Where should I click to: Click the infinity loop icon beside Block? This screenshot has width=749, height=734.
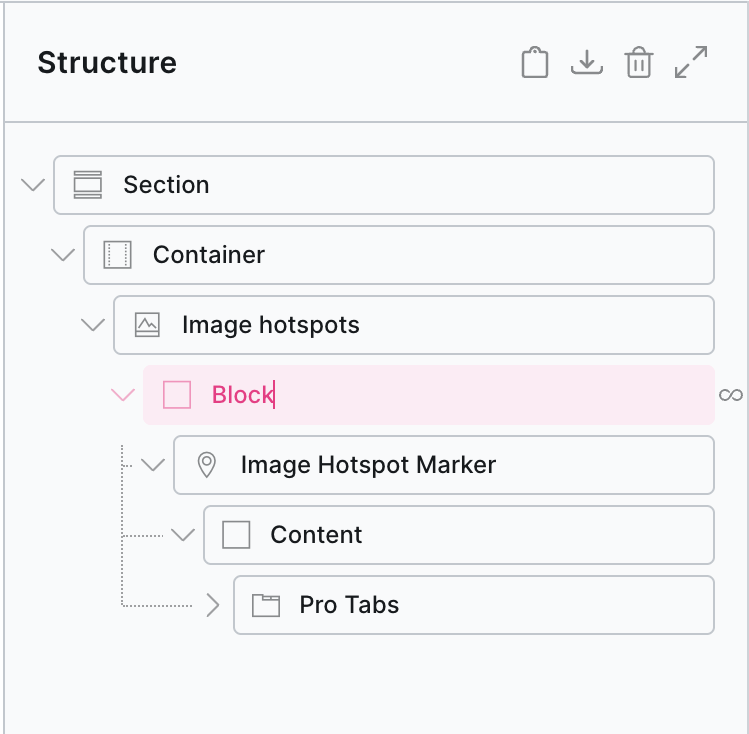click(x=731, y=396)
